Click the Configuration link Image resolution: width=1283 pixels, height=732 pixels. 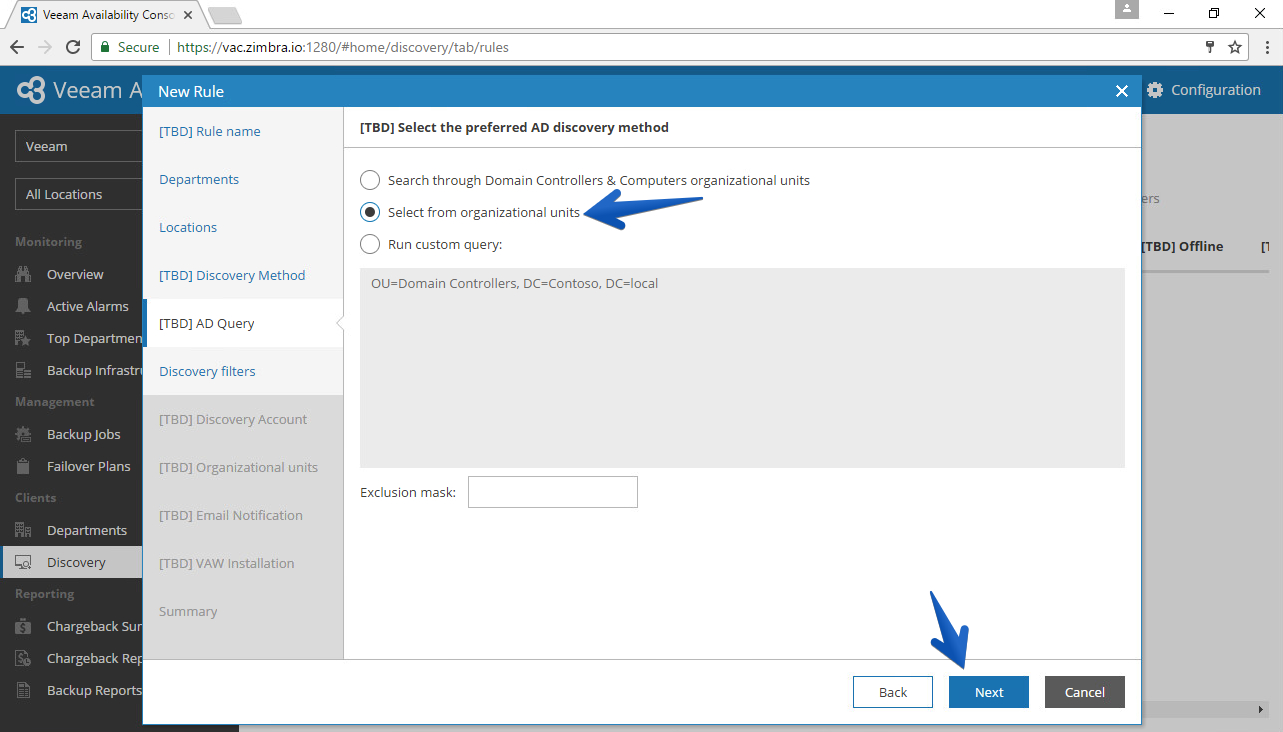[1216, 90]
